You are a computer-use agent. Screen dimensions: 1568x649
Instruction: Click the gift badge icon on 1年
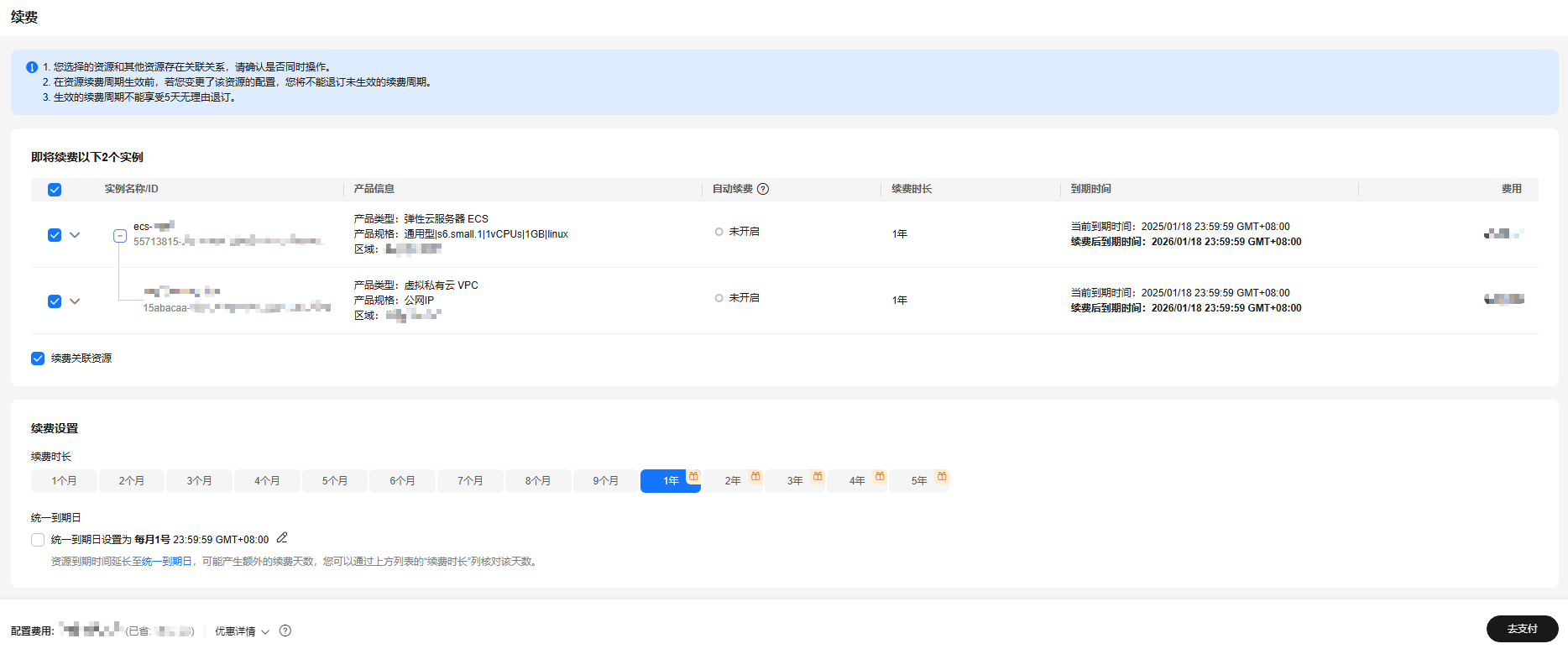pos(693,476)
